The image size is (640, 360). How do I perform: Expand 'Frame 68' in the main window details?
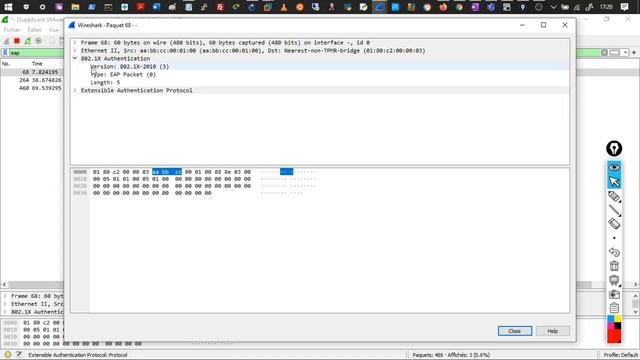tap(5, 296)
